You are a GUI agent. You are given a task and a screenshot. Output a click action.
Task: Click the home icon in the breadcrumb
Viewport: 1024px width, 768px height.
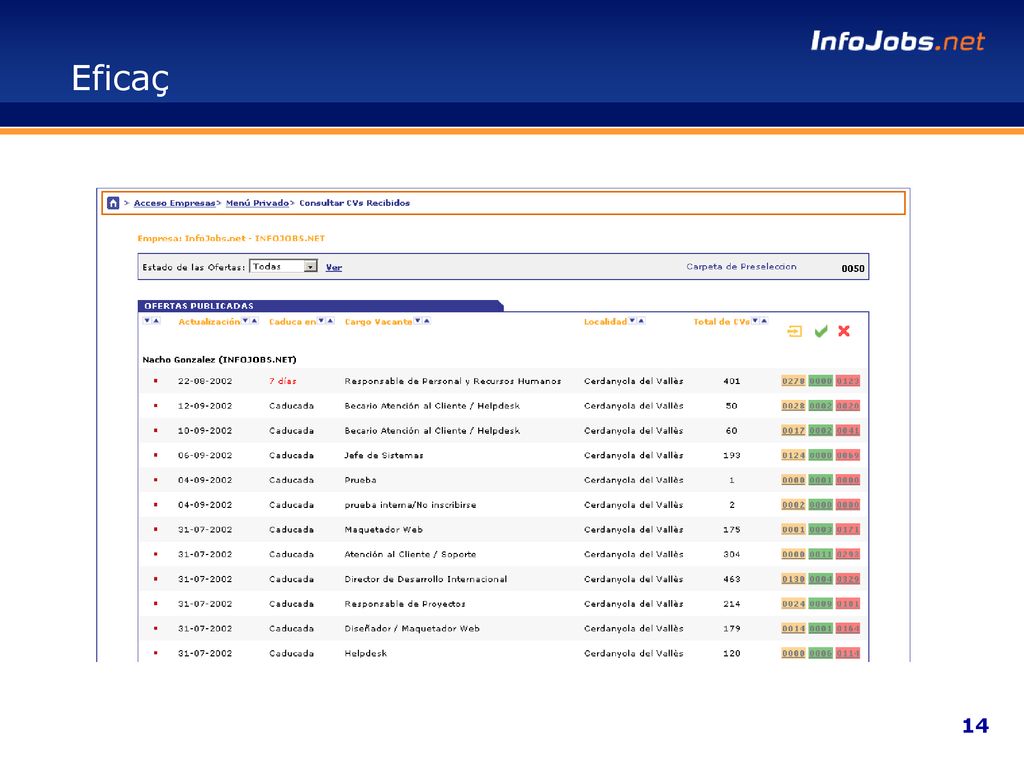pyautogui.click(x=113, y=203)
